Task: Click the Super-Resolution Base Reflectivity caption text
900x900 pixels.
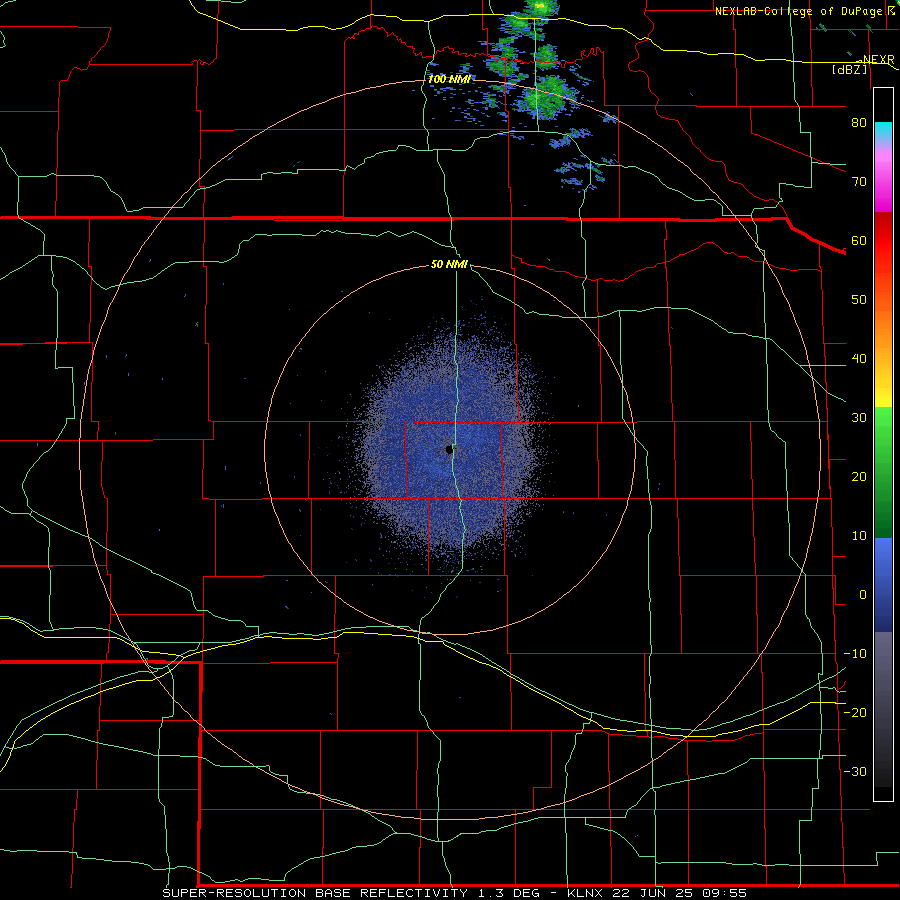Action: tap(455, 893)
